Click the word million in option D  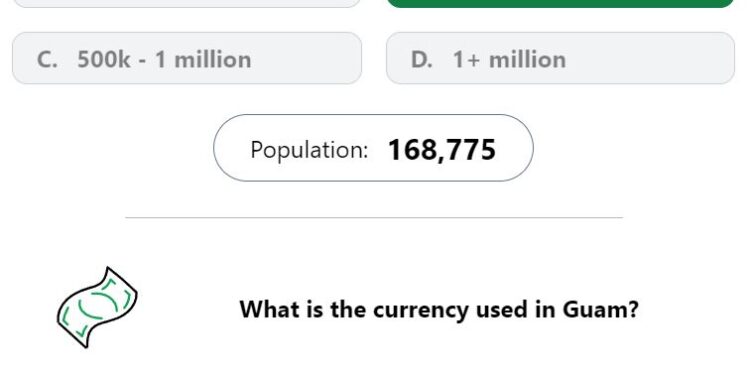point(527,60)
